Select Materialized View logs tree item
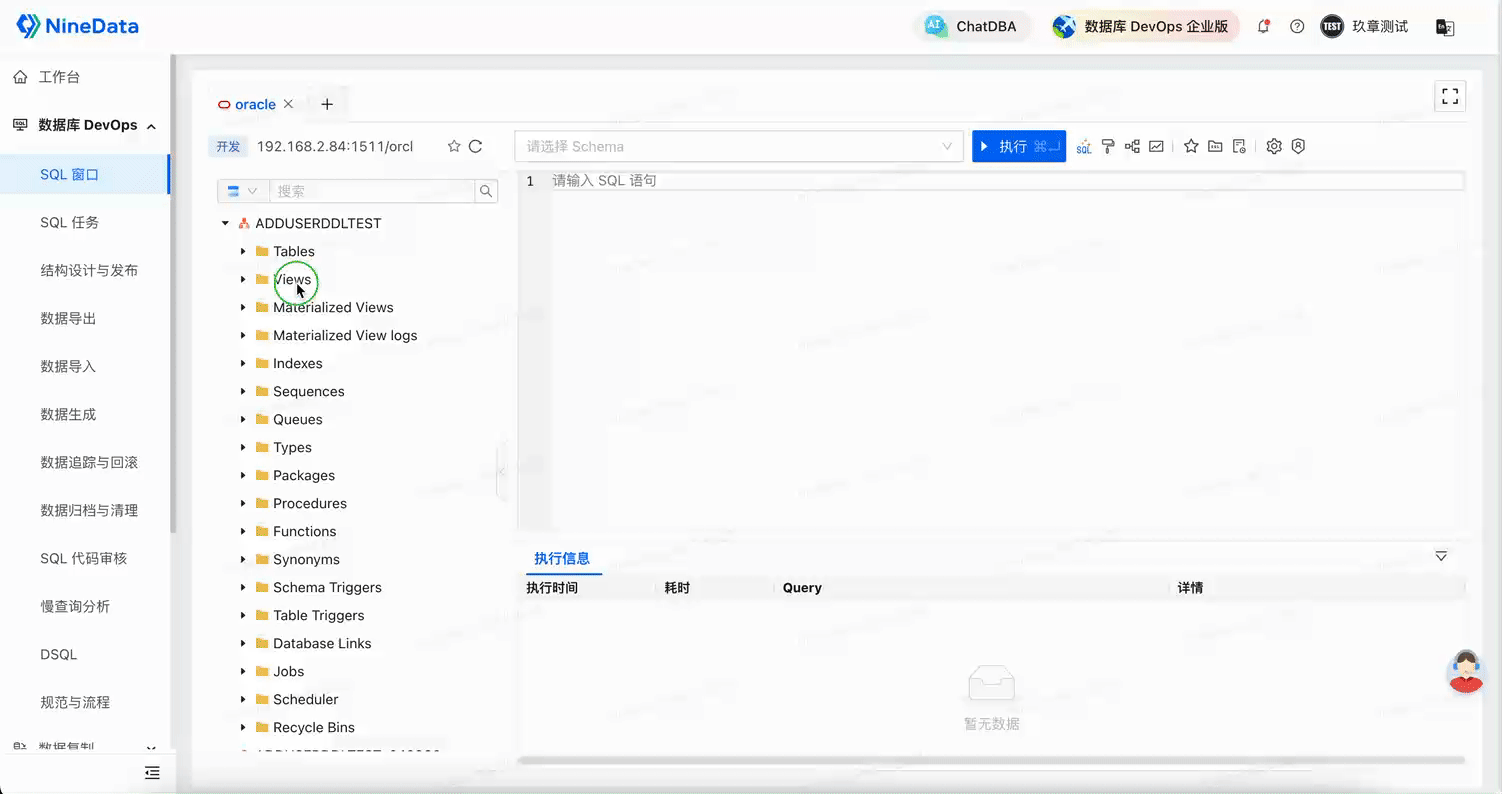 pyautogui.click(x=345, y=336)
